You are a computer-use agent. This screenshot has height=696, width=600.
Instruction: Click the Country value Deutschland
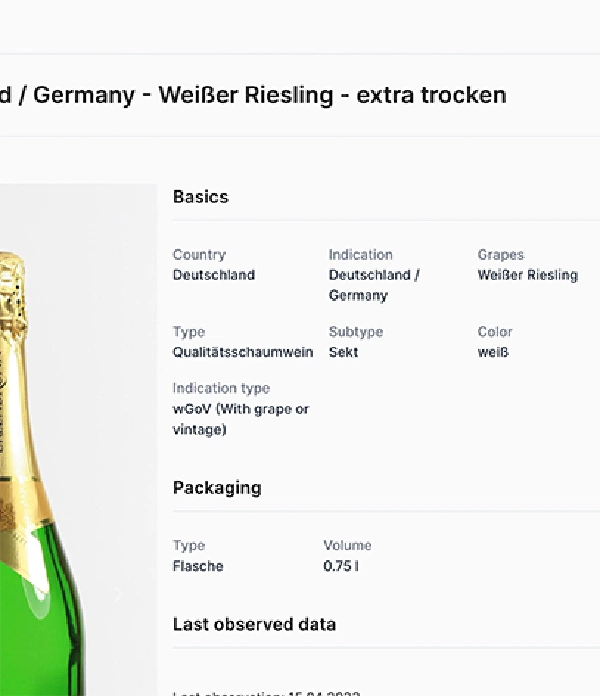[x=214, y=275]
